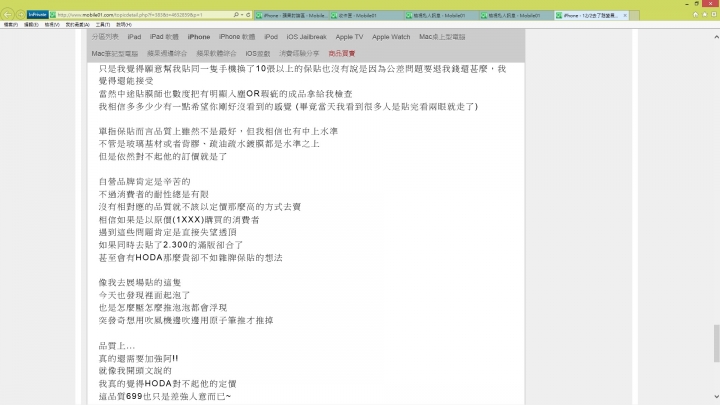Screen dimensions: 720x405
Task: Open the red 商品買賣 link
Action: (x=342, y=54)
